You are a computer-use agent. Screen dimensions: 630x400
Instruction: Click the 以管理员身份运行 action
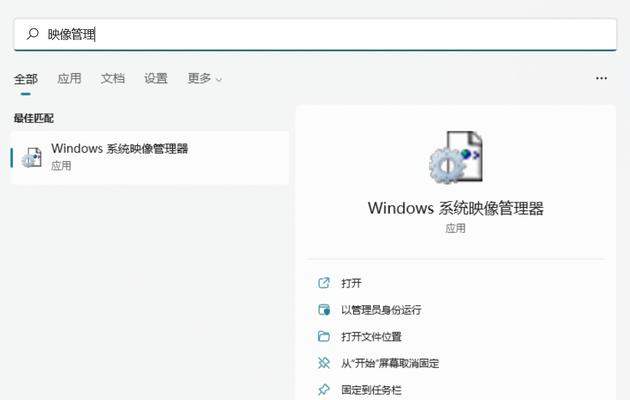(381, 310)
